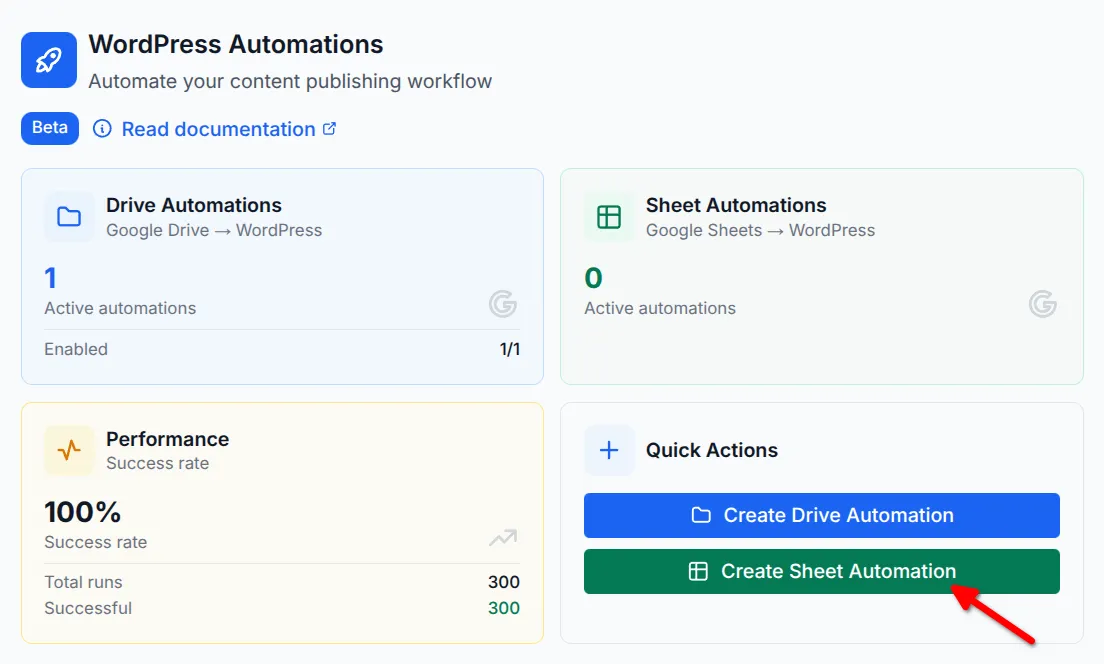Click the Beta badge

tap(49, 128)
